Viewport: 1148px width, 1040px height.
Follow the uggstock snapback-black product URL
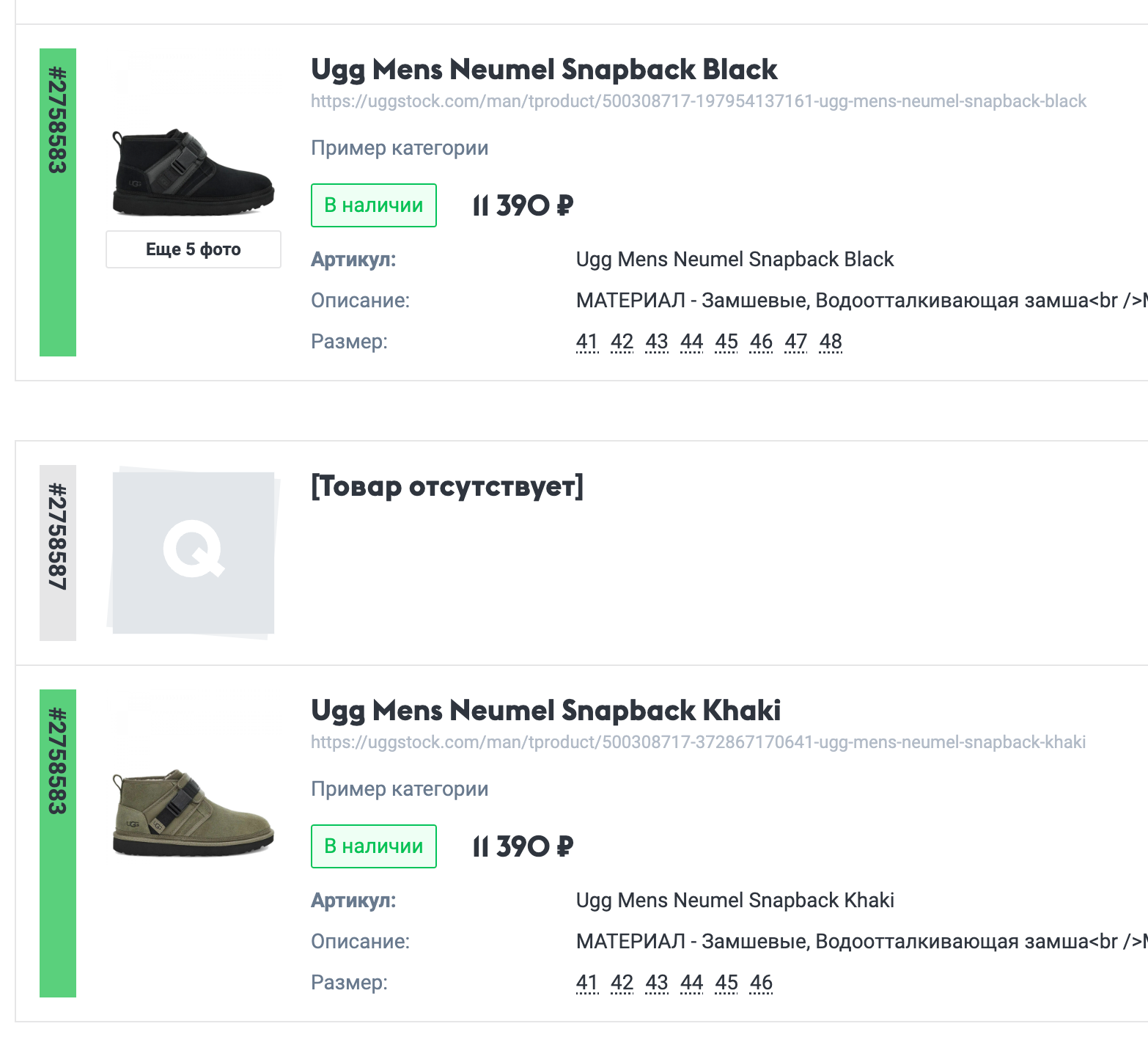[698, 101]
